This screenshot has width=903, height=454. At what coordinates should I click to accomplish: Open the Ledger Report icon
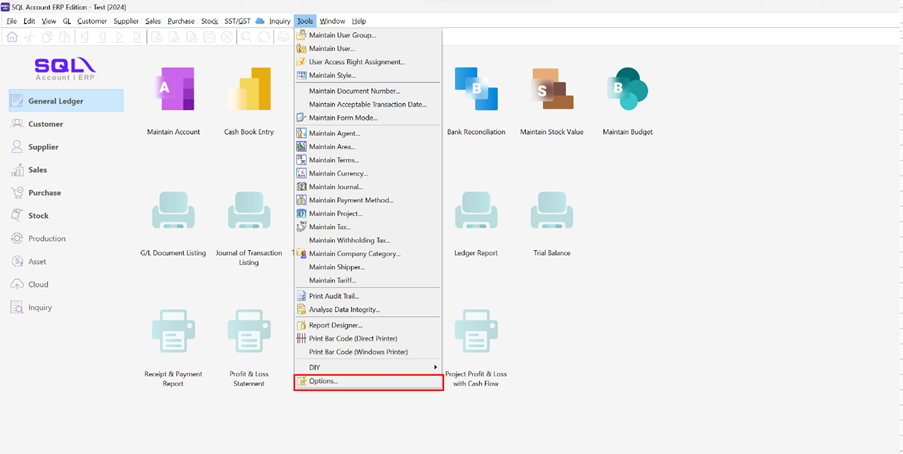pyautogui.click(x=476, y=212)
